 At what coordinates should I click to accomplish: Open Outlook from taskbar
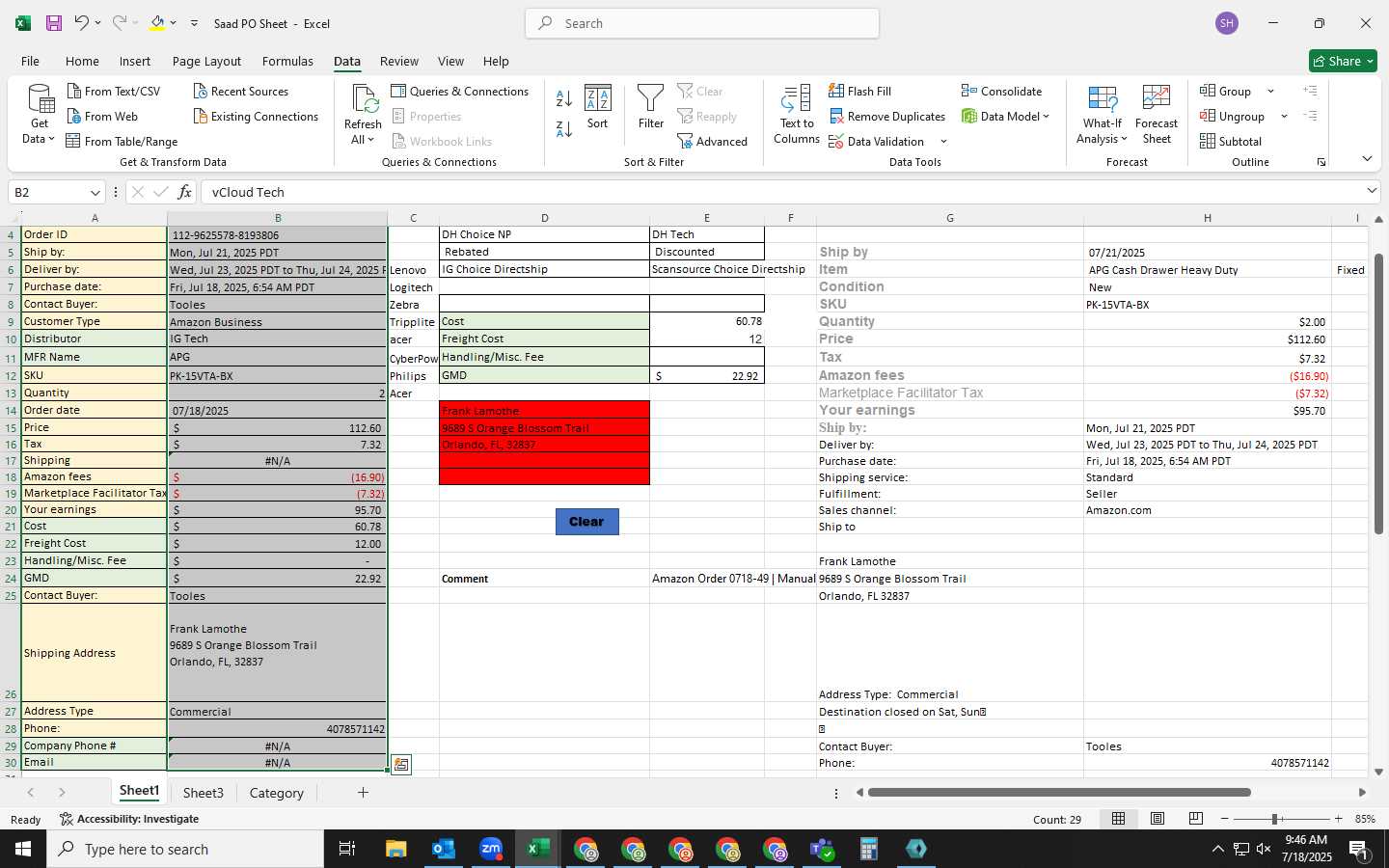pyautogui.click(x=444, y=849)
